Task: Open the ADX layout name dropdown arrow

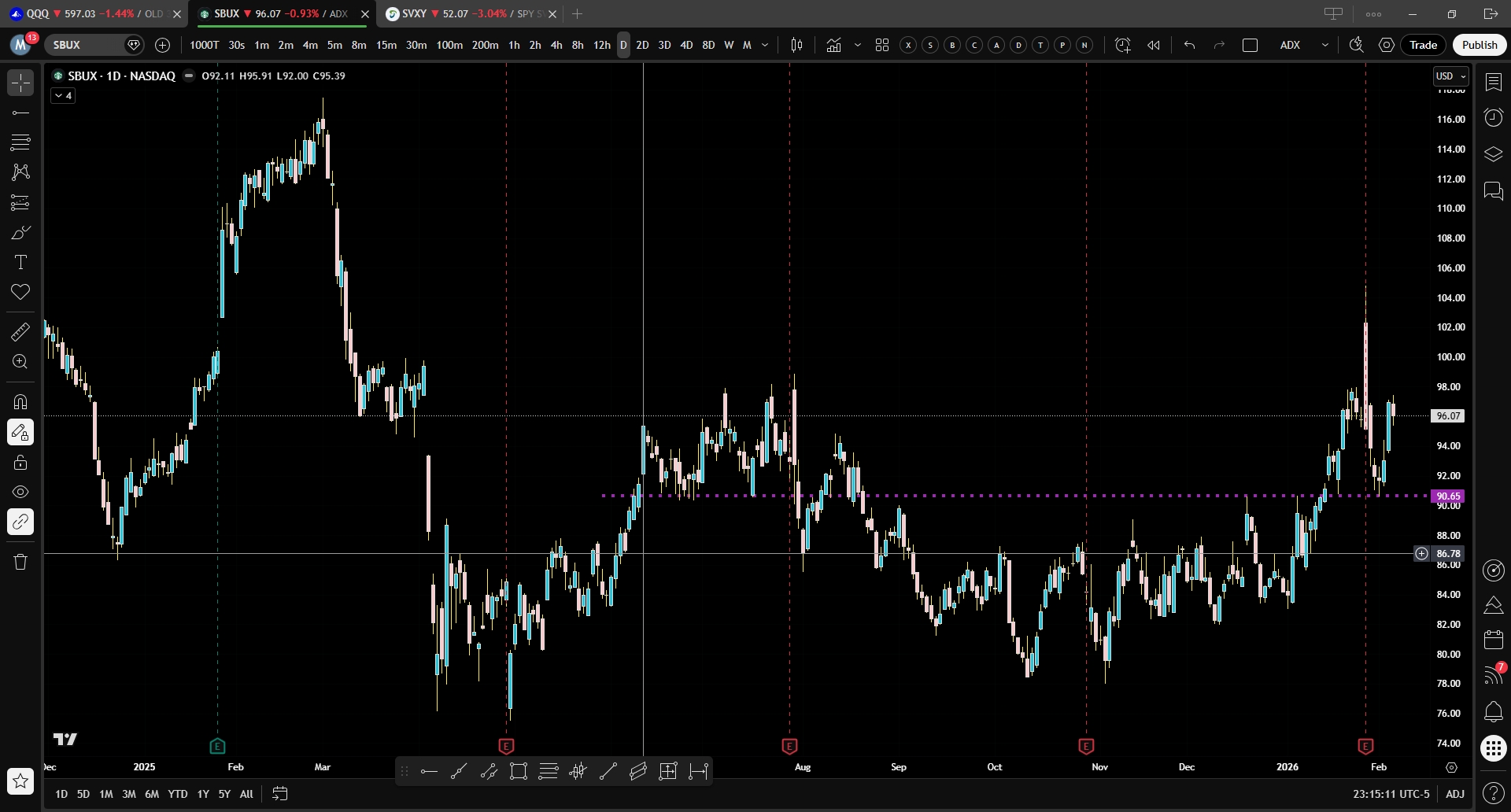Action: (1325, 45)
